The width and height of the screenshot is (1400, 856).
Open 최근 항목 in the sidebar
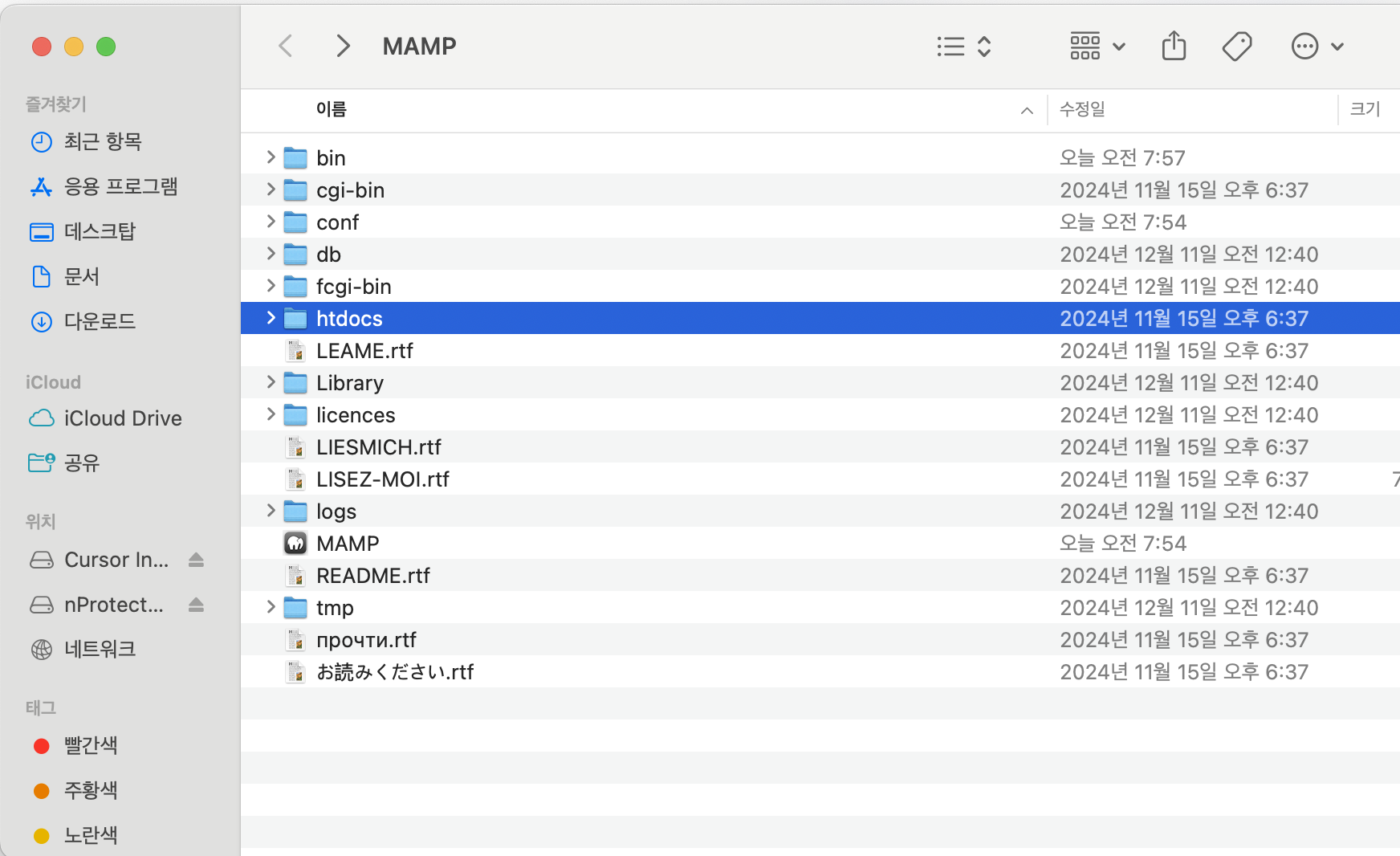(x=103, y=142)
